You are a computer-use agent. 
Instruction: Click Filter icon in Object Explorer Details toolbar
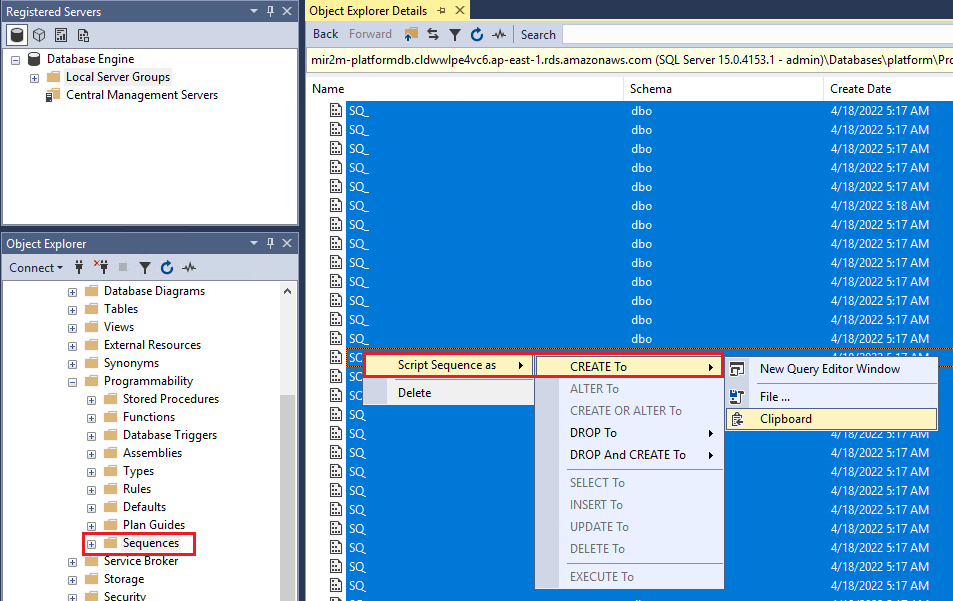click(x=455, y=35)
